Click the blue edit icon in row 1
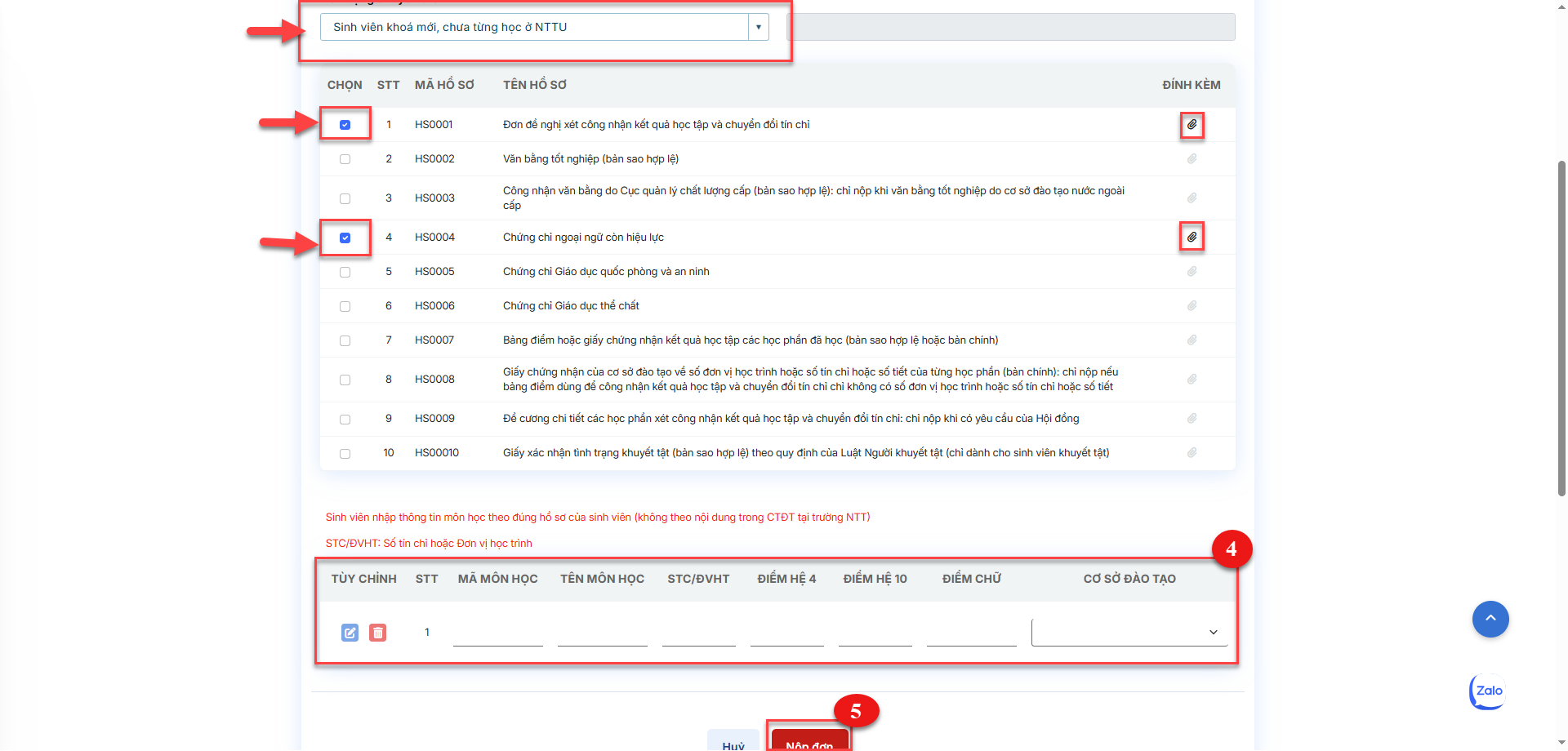The image size is (1568, 751). click(x=350, y=633)
